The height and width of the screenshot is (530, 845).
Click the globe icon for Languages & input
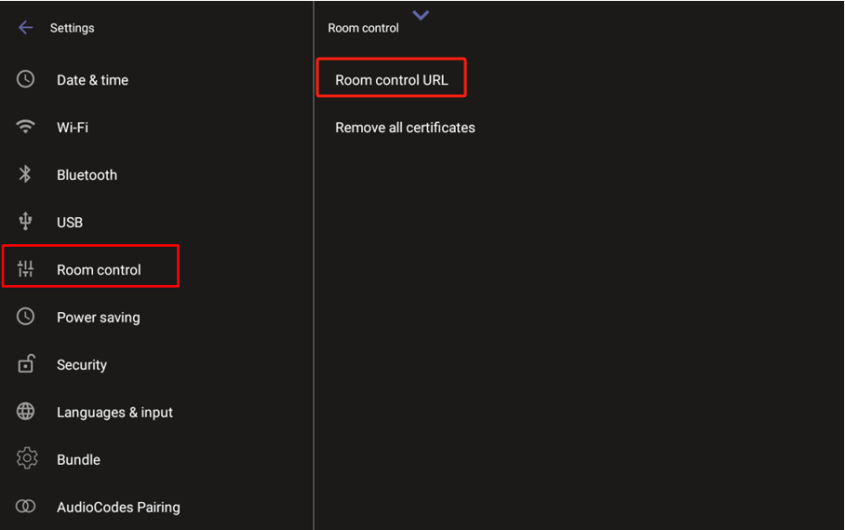point(26,412)
